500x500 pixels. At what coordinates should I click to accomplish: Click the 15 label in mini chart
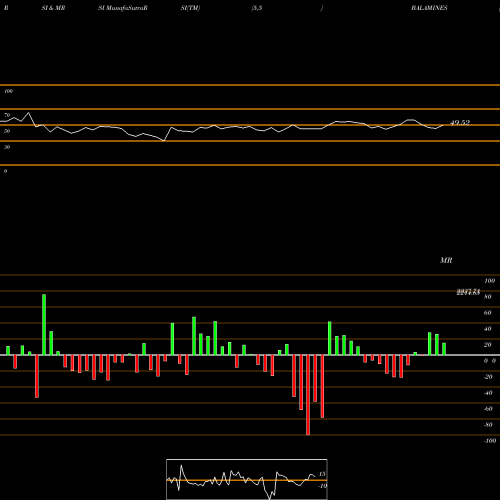(x=322, y=474)
